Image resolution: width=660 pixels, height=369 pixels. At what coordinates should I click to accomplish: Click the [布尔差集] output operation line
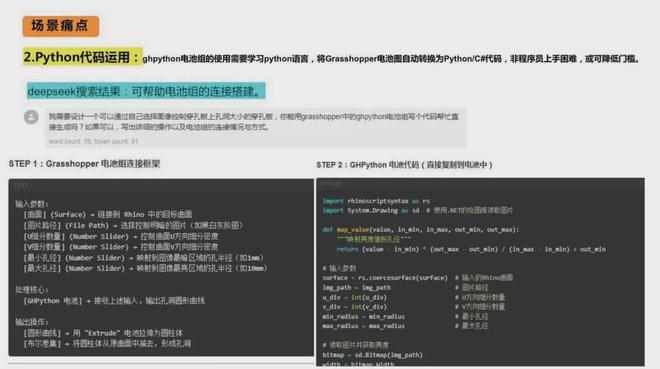pos(107,344)
